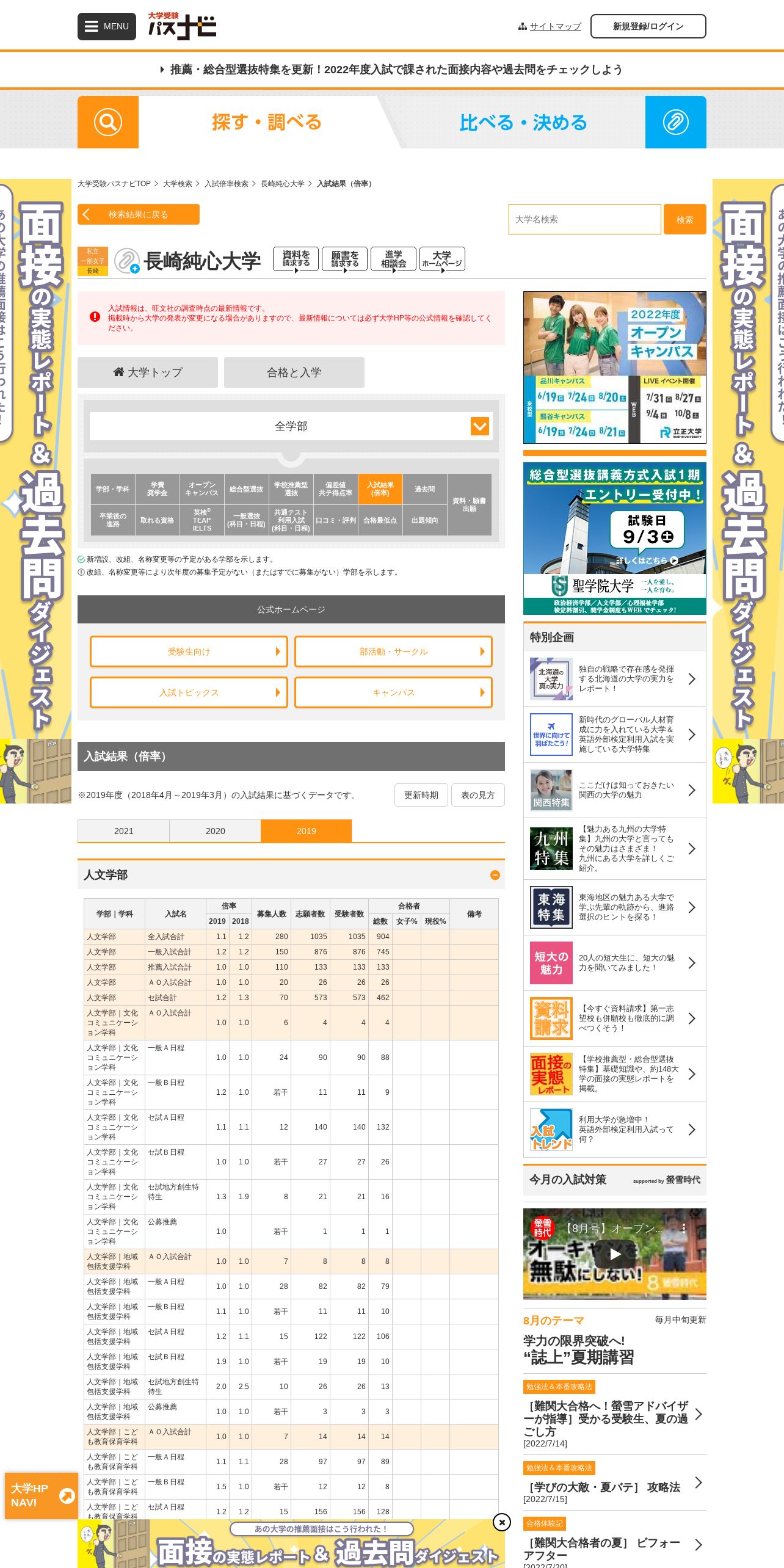This screenshot has height=1568, width=784.
Task: Switch to 合格と入学 tab
Action: [x=294, y=372]
